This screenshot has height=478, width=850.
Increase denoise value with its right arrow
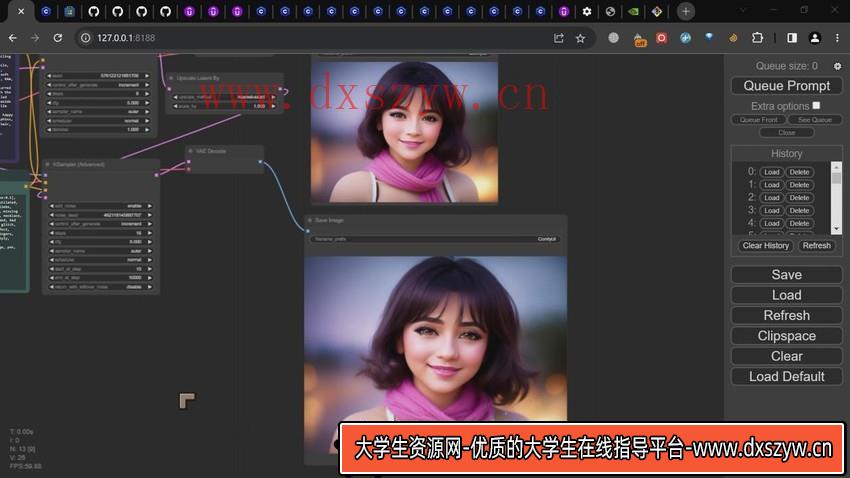(x=147, y=130)
